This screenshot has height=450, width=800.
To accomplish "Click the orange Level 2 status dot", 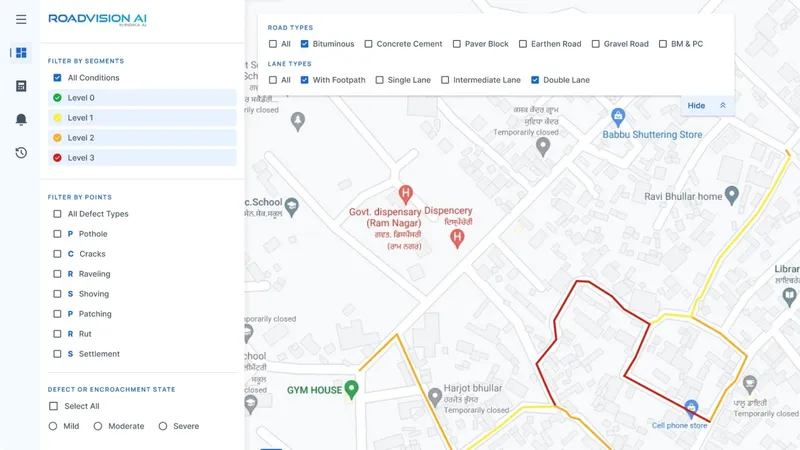I will pyautogui.click(x=57, y=138).
